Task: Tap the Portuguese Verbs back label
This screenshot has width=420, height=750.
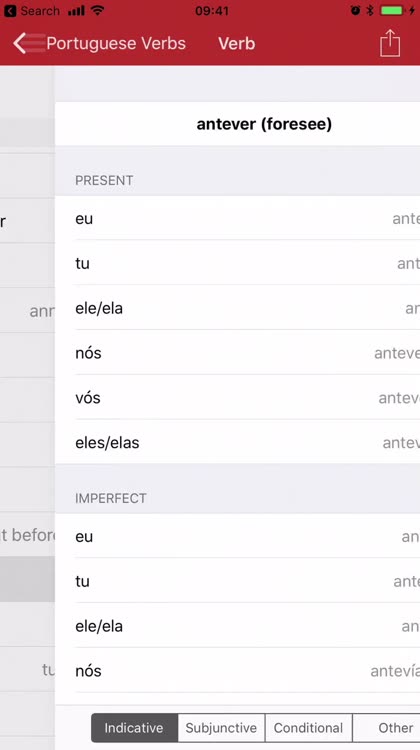Action: (x=116, y=44)
